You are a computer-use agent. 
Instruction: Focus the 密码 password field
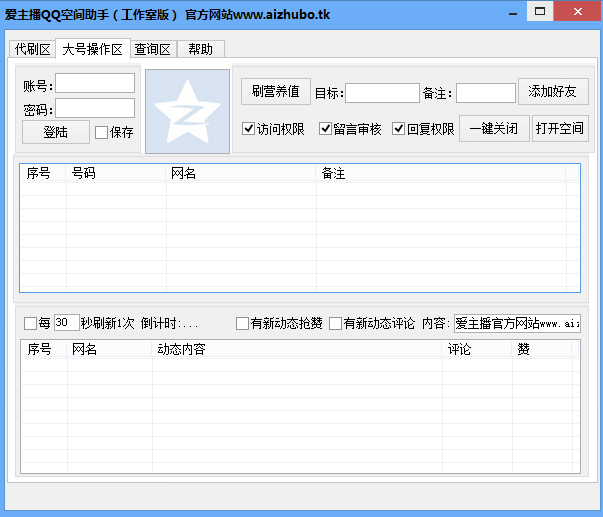(x=94, y=108)
